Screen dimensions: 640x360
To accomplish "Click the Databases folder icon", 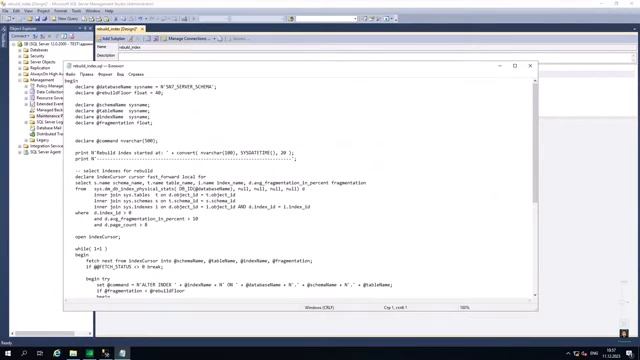I will (x=26, y=50).
